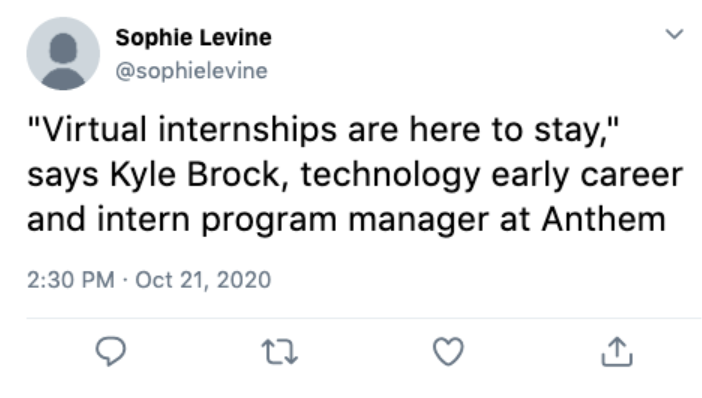This screenshot has width=702, height=398.
Task: Open the Sophie Levine display name link
Action: (193, 37)
